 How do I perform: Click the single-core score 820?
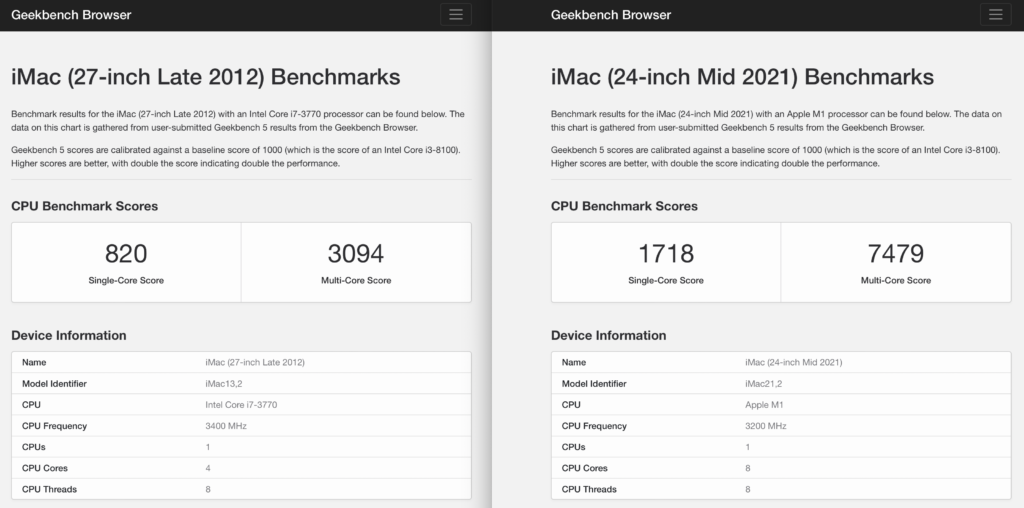pyautogui.click(x=126, y=254)
